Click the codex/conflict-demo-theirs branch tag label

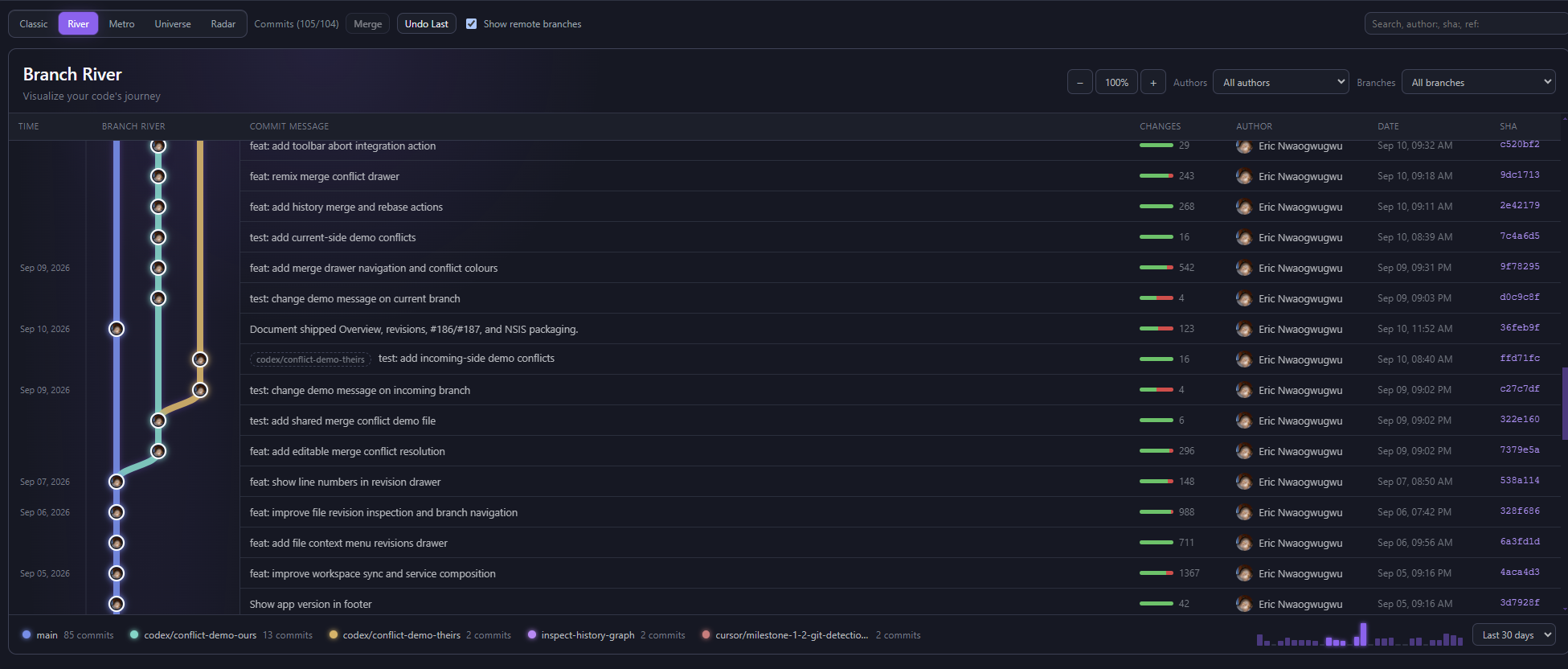310,359
